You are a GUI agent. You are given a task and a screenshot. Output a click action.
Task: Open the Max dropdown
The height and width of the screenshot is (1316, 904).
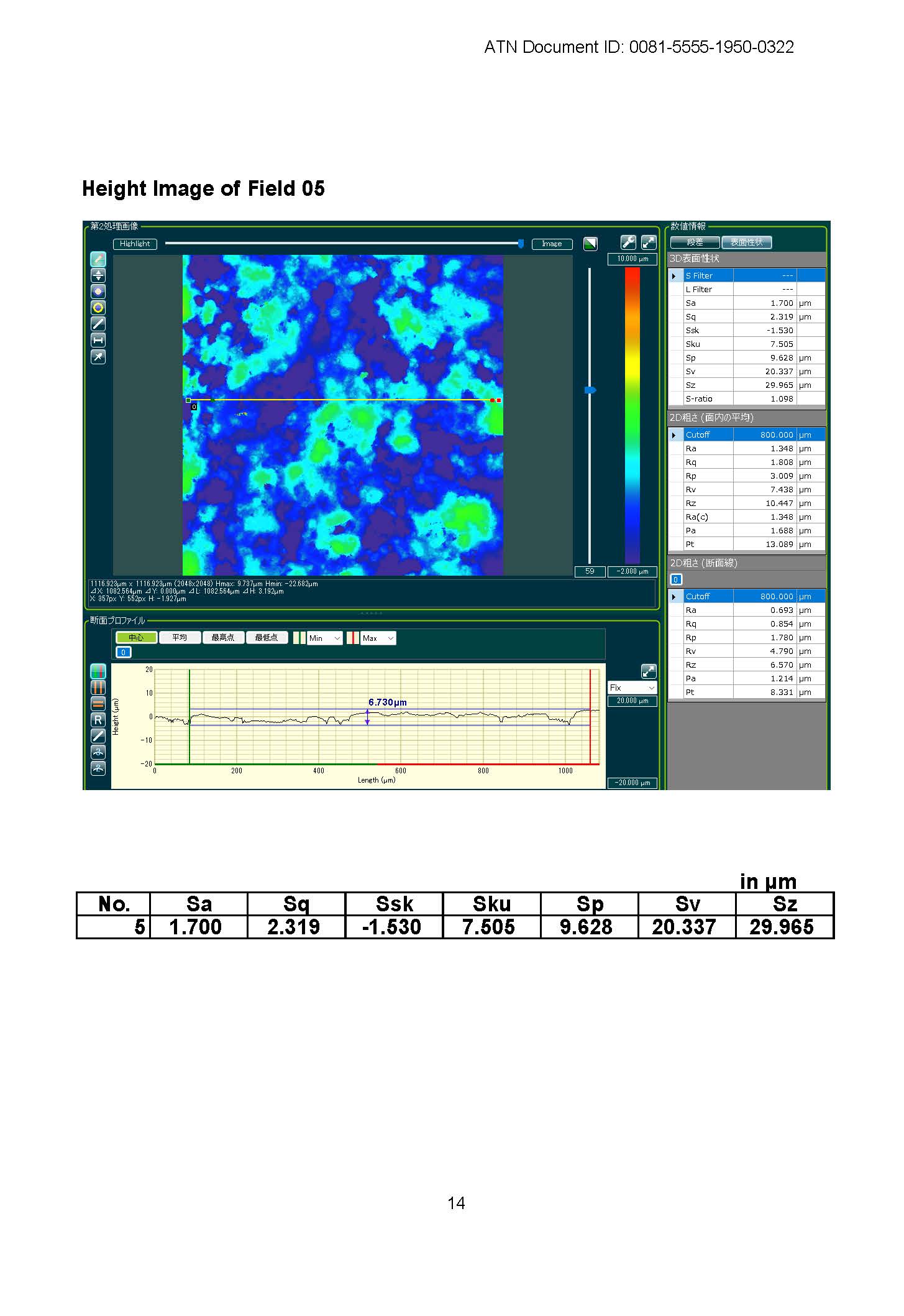[378, 638]
